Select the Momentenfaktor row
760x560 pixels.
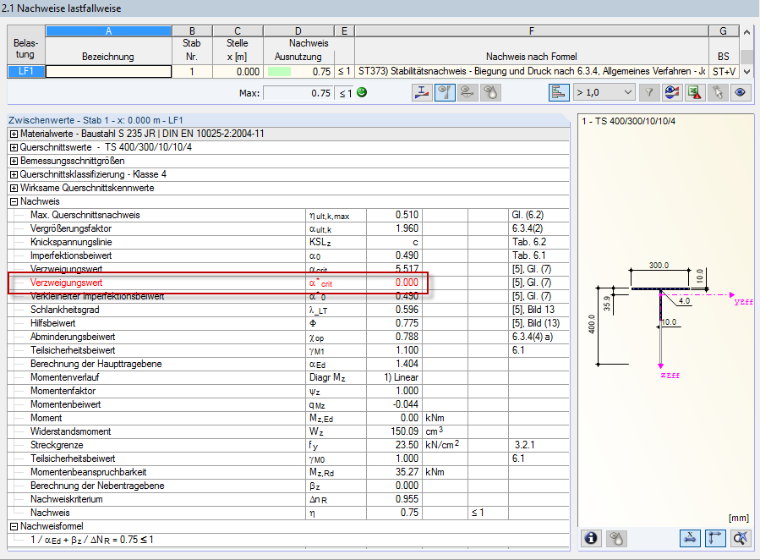288,391
